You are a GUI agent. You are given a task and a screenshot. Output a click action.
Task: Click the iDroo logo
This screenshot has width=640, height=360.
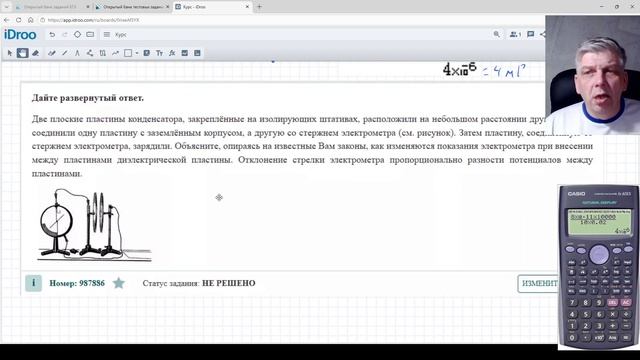[x=20, y=35]
